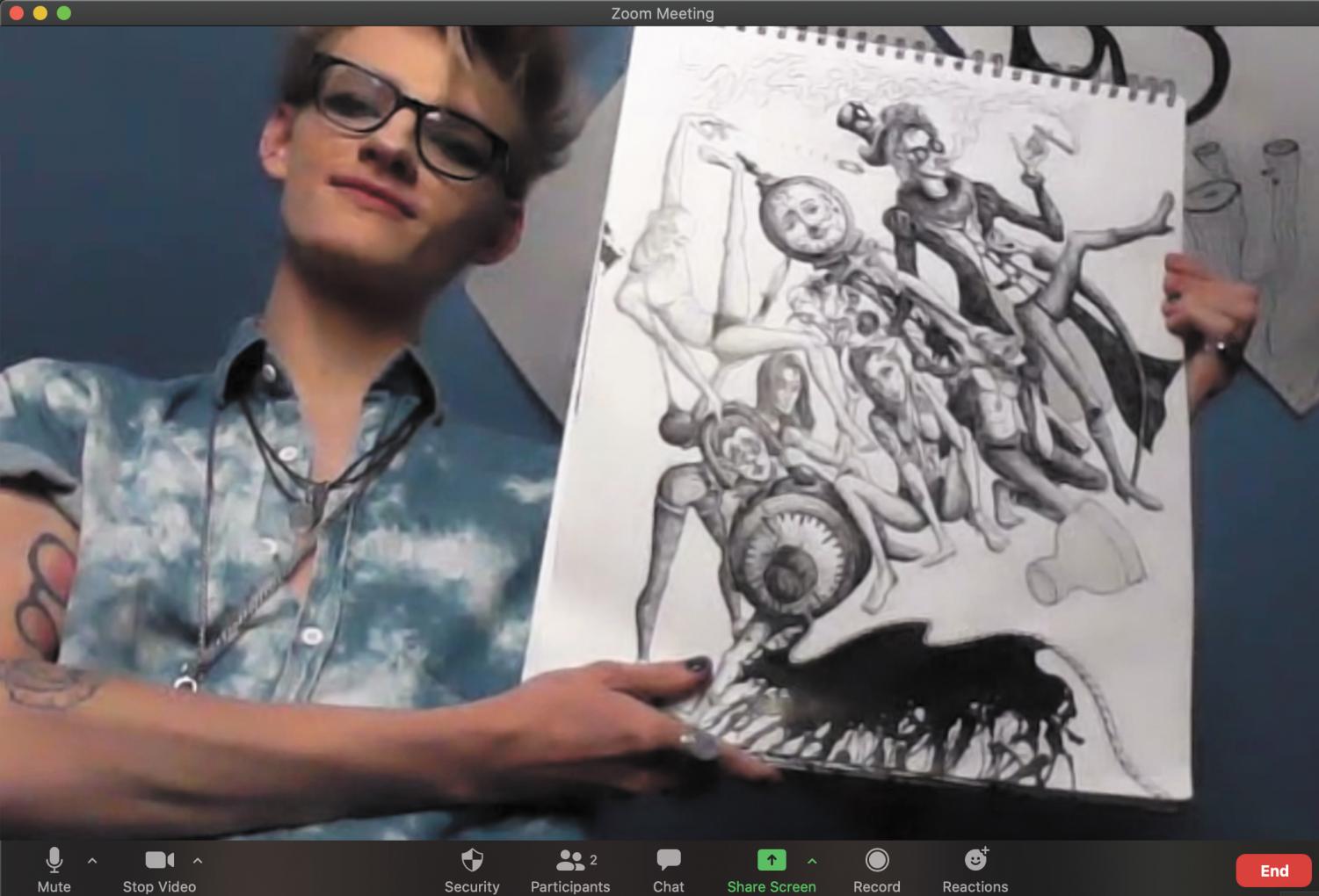The image size is (1319, 896).
Task: End the meeting
Action: (1274, 871)
